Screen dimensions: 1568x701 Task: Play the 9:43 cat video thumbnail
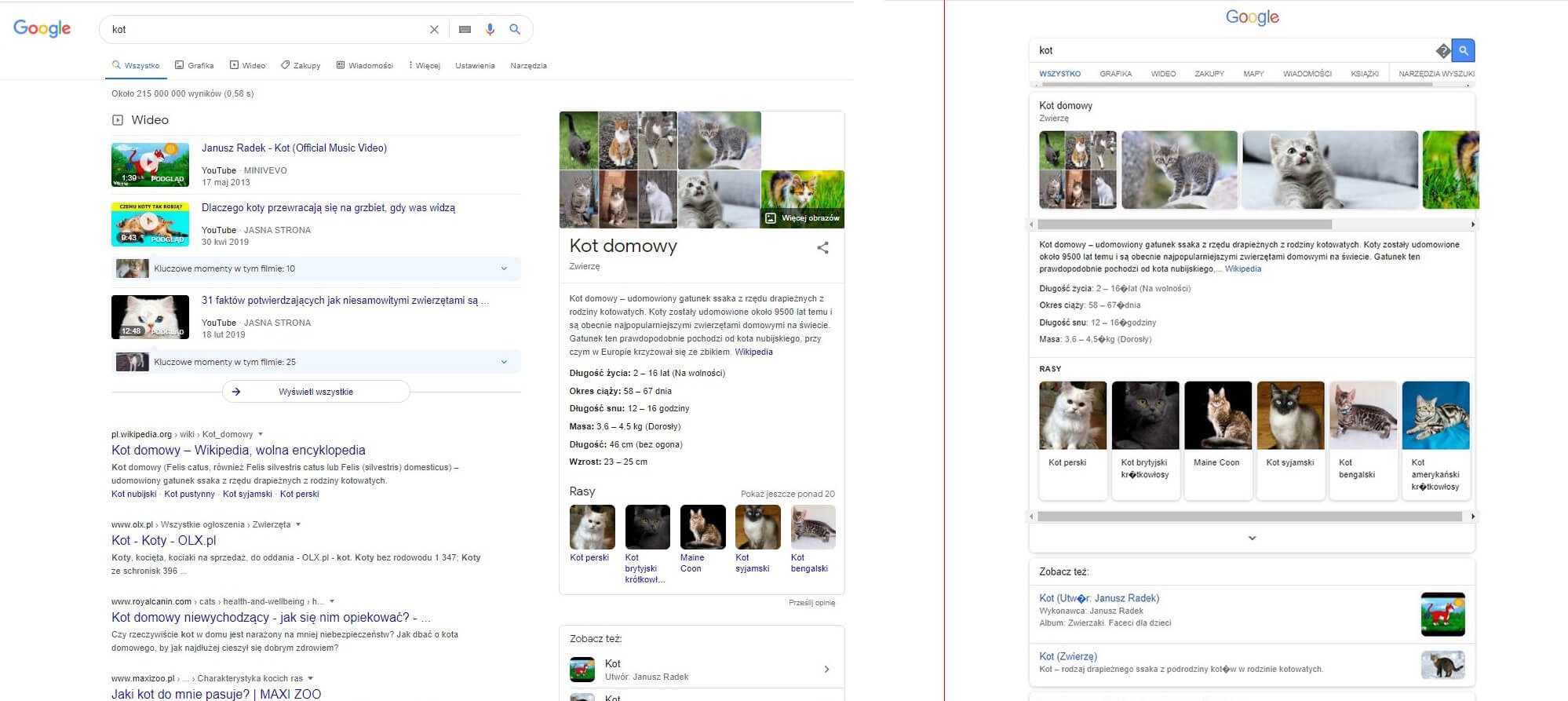[x=150, y=225]
